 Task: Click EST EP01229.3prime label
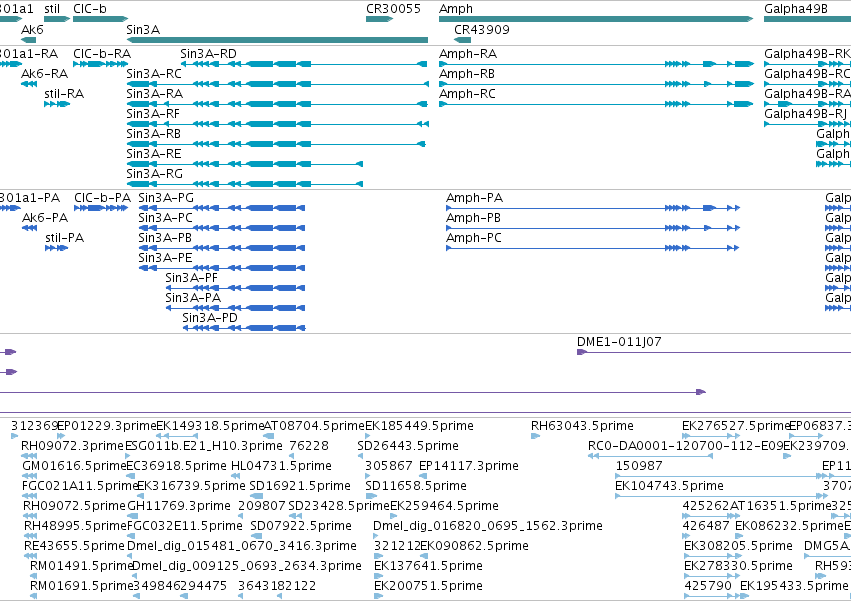(x=106, y=426)
